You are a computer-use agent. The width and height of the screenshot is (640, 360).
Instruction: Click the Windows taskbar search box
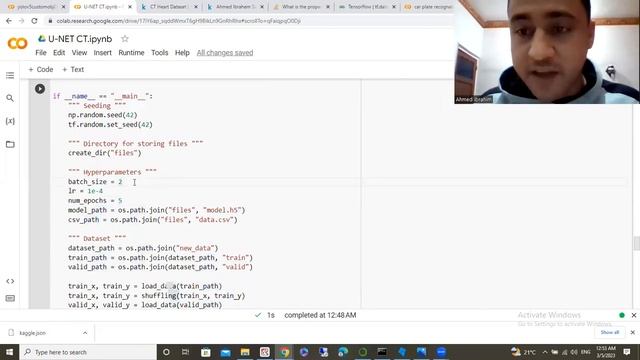click(x=88, y=352)
